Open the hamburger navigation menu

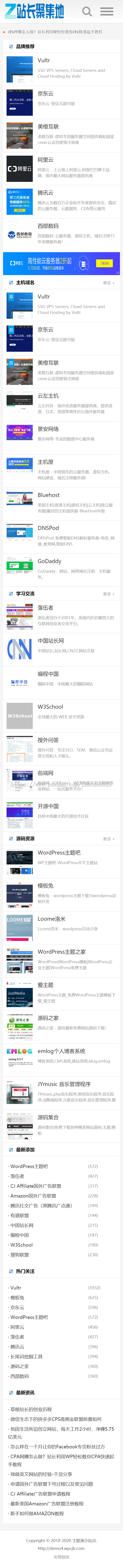(107, 12)
